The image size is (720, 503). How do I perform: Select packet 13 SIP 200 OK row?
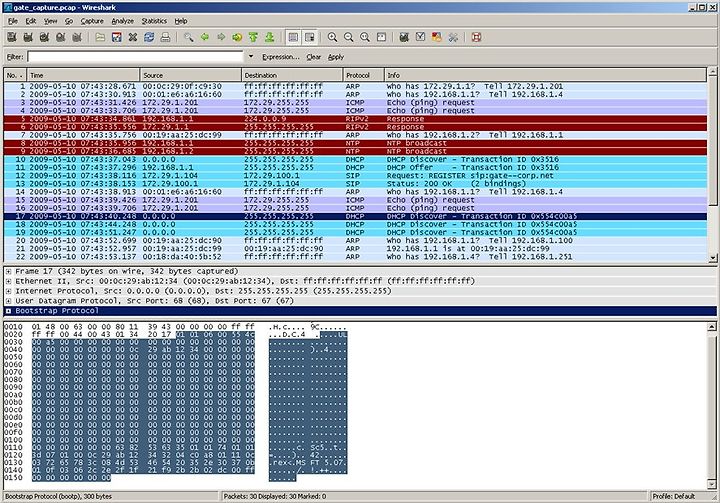pos(355,184)
